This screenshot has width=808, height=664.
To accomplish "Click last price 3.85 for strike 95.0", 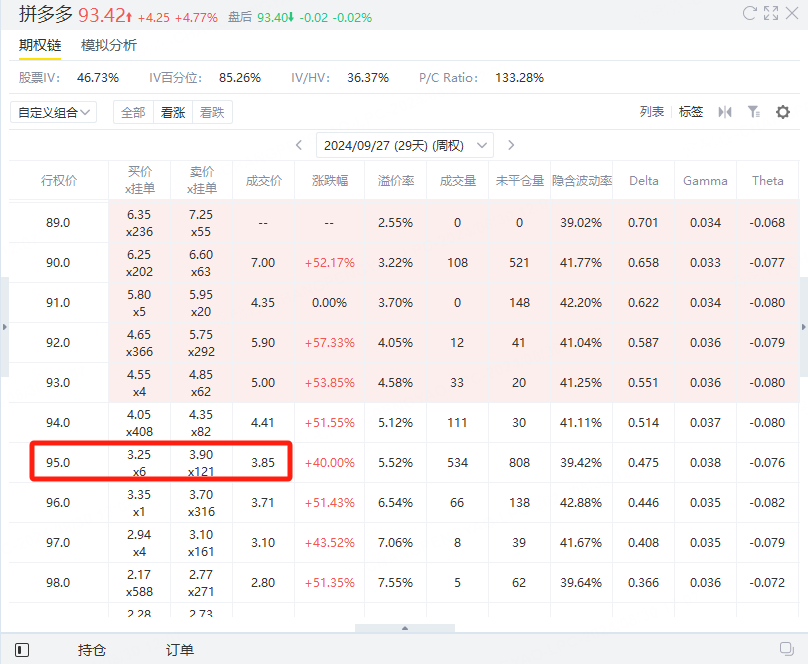I will tap(263, 463).
